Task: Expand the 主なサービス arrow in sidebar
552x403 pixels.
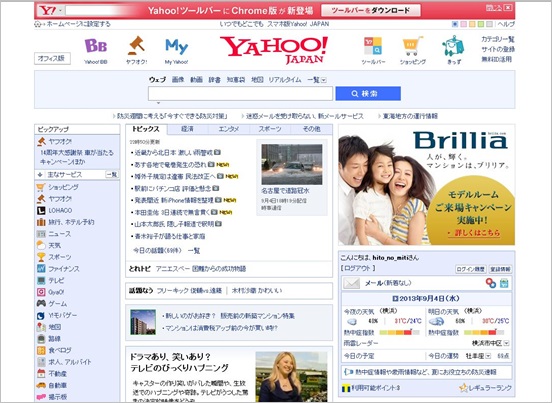Action: (x=40, y=175)
